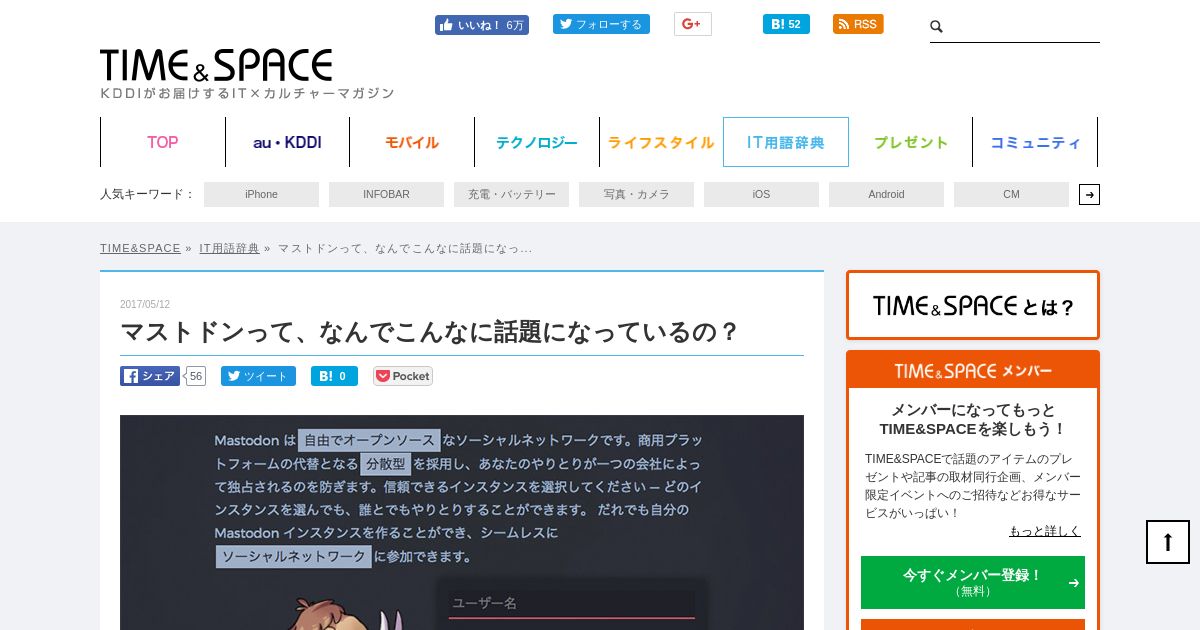Select the CM keyword tag
This screenshot has width=1200, height=630.
click(1011, 194)
